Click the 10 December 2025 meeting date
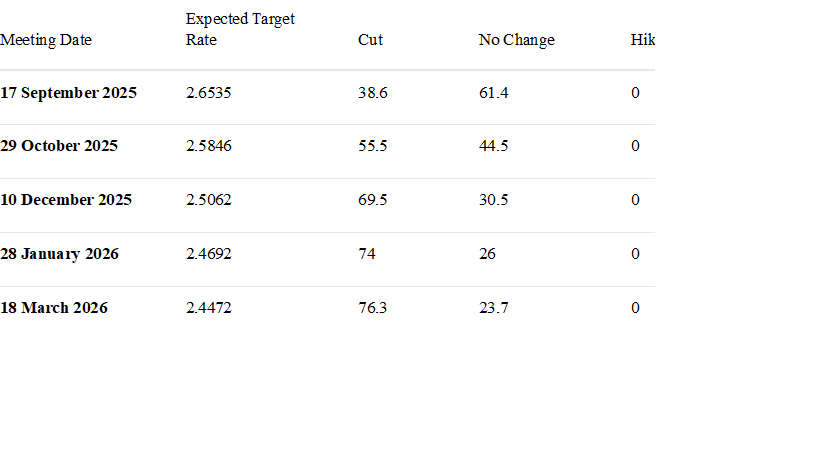 [x=66, y=200]
